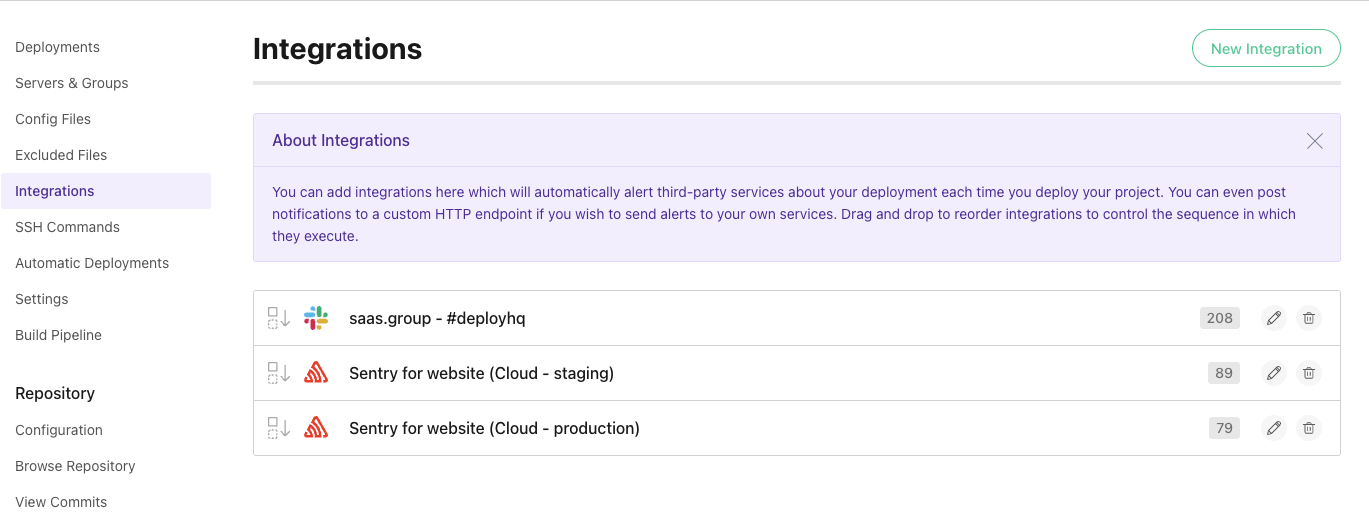
Task: Edit the Sentry production integration
Action: (x=1273, y=428)
